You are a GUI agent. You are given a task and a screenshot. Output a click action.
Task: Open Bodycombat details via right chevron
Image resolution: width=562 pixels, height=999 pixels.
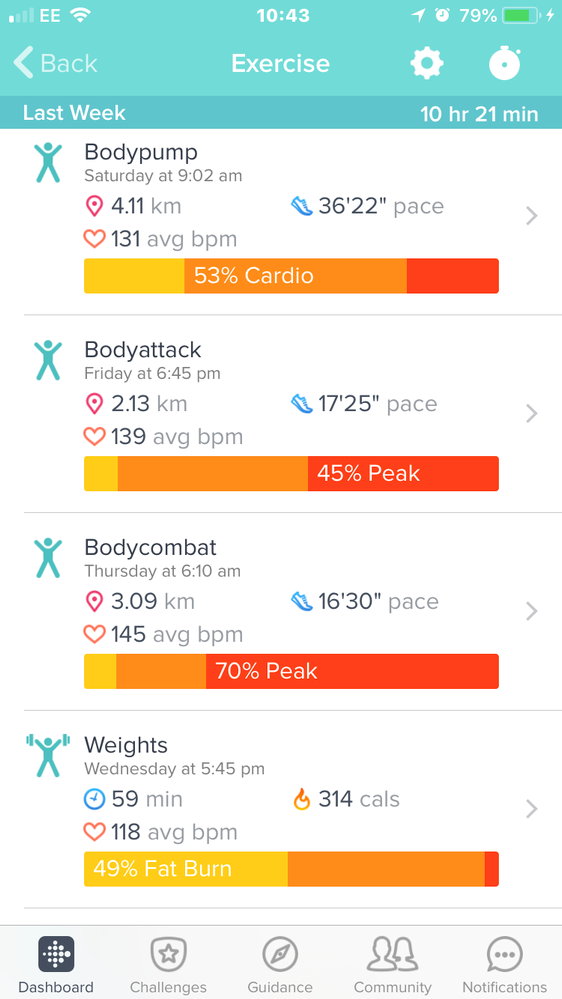coord(532,612)
